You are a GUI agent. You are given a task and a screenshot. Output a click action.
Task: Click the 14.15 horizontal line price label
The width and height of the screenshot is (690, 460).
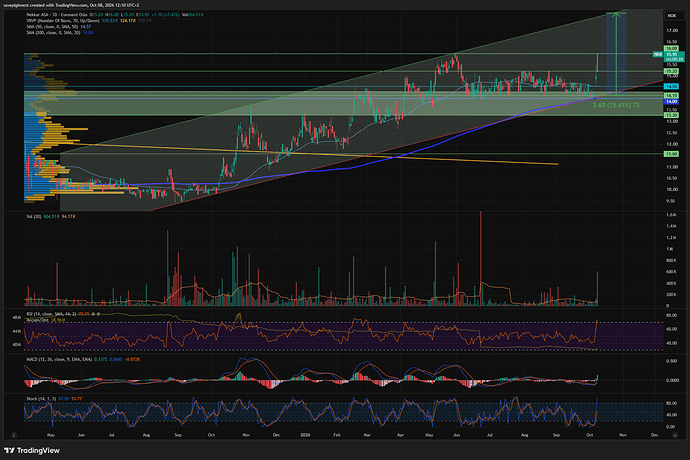[671, 96]
